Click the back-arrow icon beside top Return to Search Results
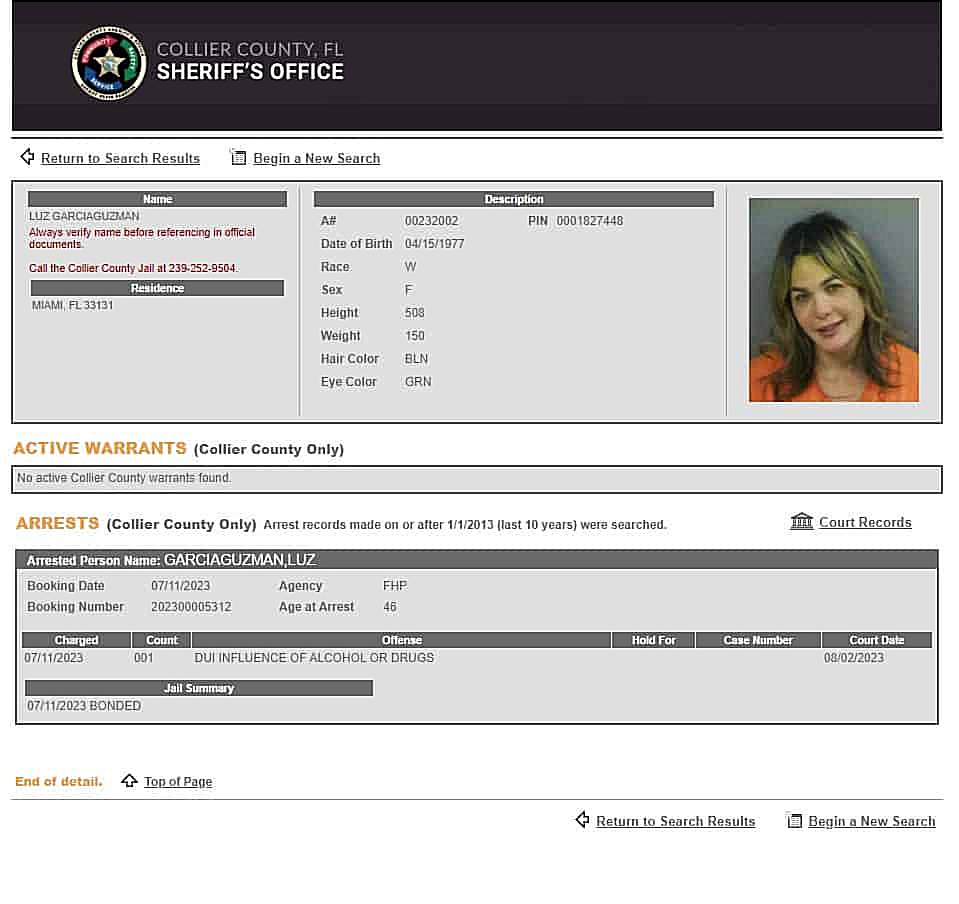Viewport: 959px width, 904px height. pyautogui.click(x=27, y=157)
